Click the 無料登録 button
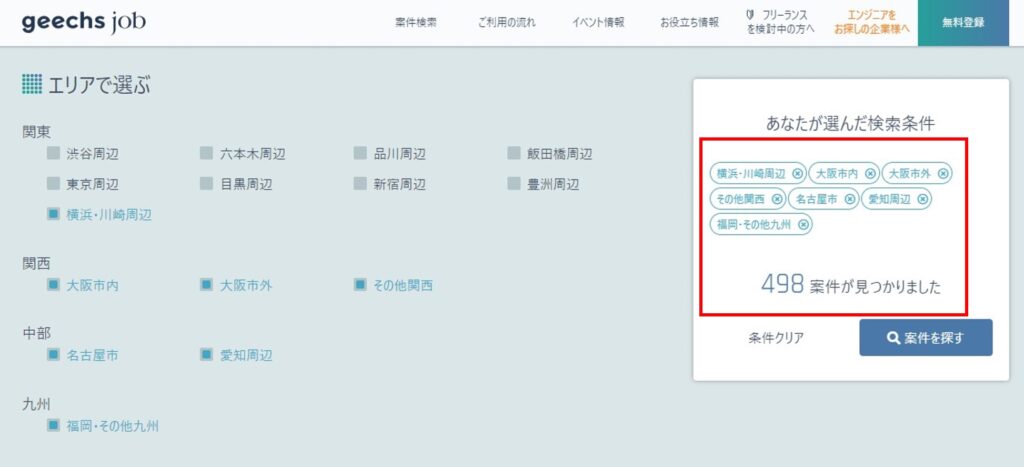 point(963,23)
